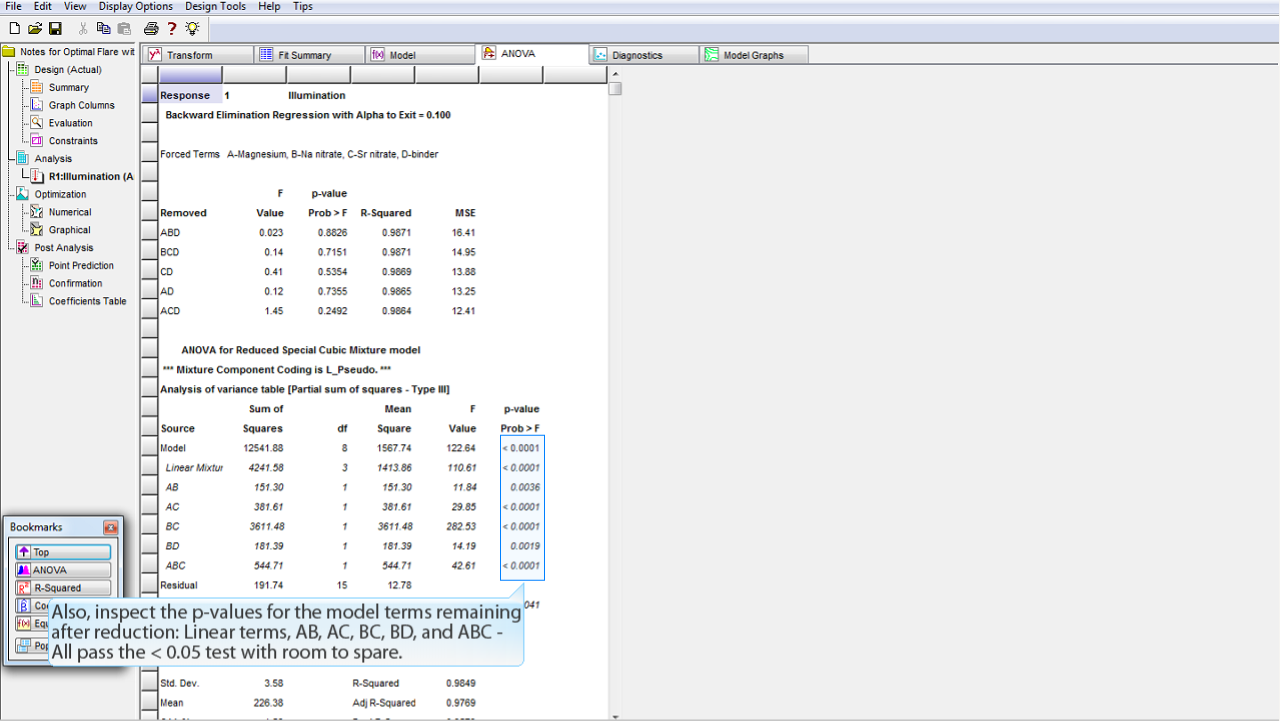Click the light bulb tips icon
This screenshot has width=1280, height=721.
[192, 28]
